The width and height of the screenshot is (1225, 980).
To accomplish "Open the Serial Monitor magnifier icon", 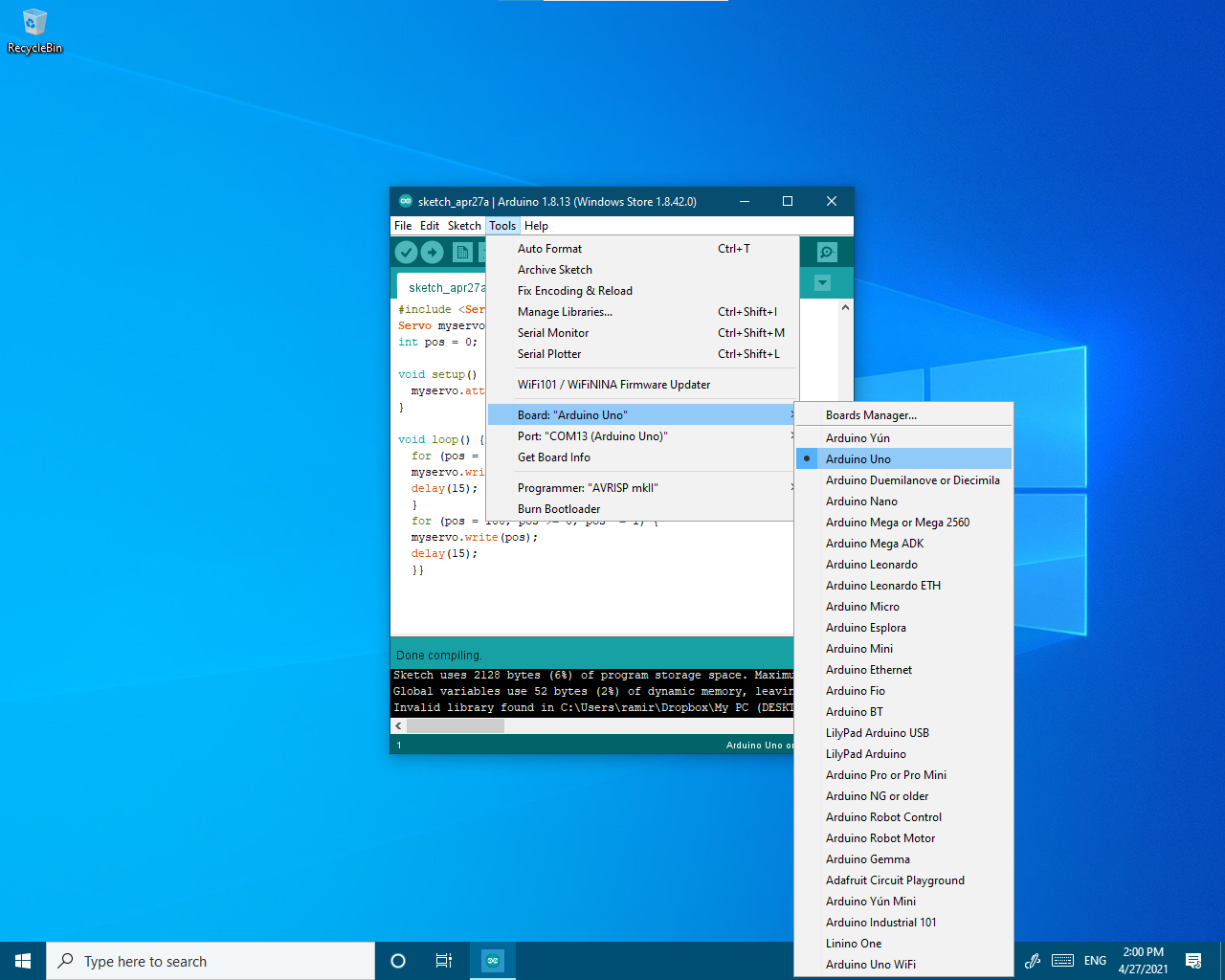I will 825,252.
